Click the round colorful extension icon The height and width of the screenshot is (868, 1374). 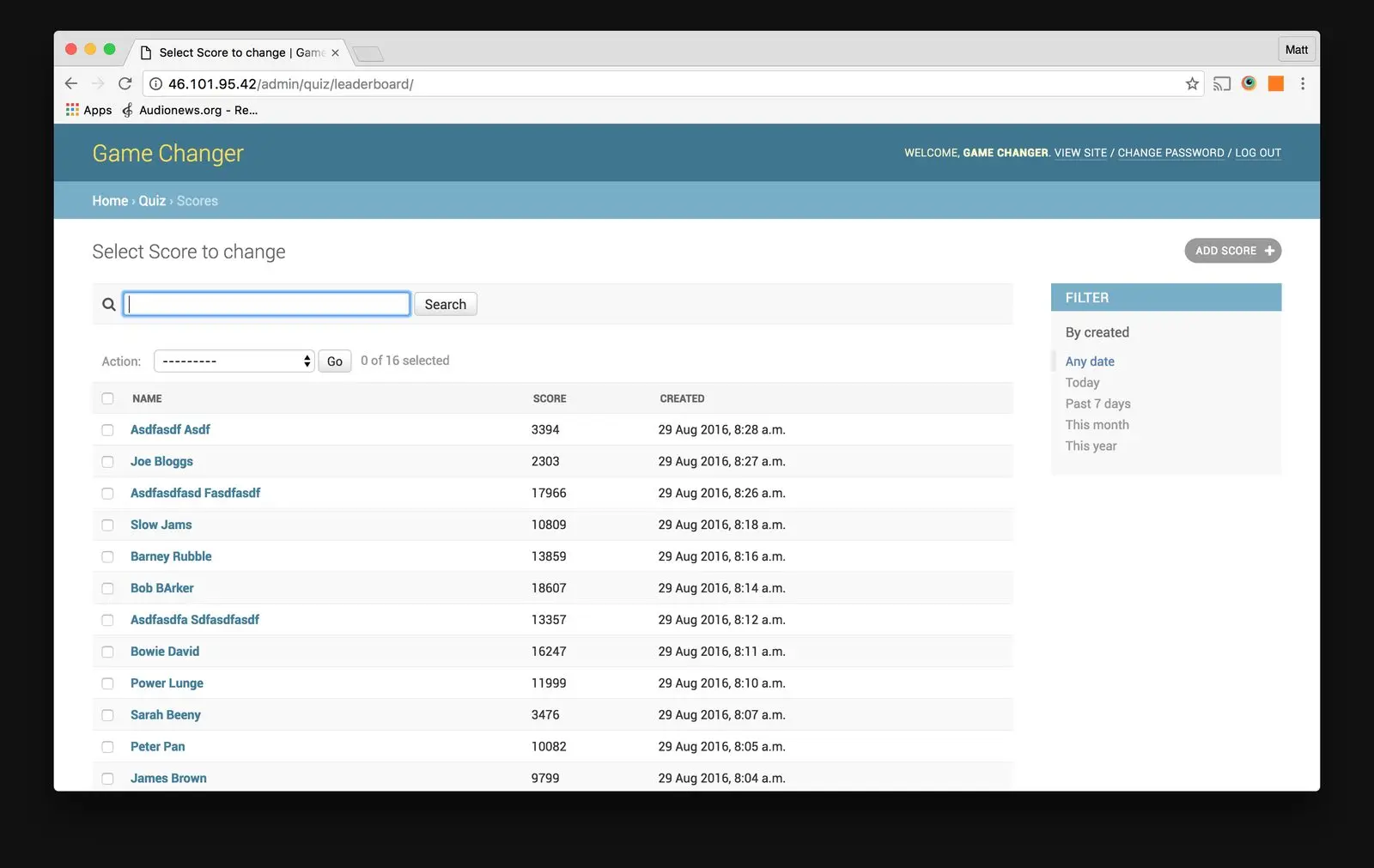[x=1249, y=83]
